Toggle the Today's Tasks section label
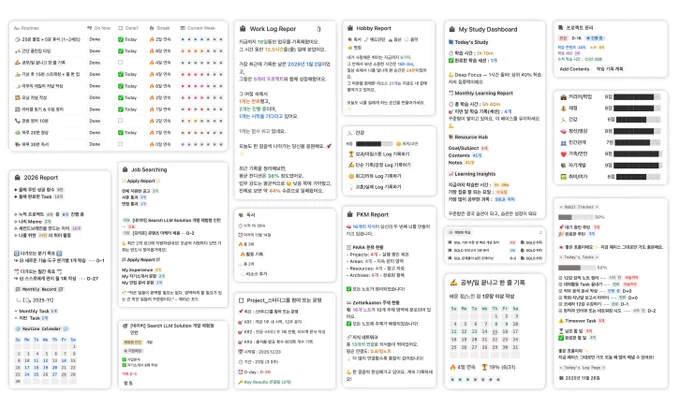Viewport: 680px width, 408px height. [579, 257]
